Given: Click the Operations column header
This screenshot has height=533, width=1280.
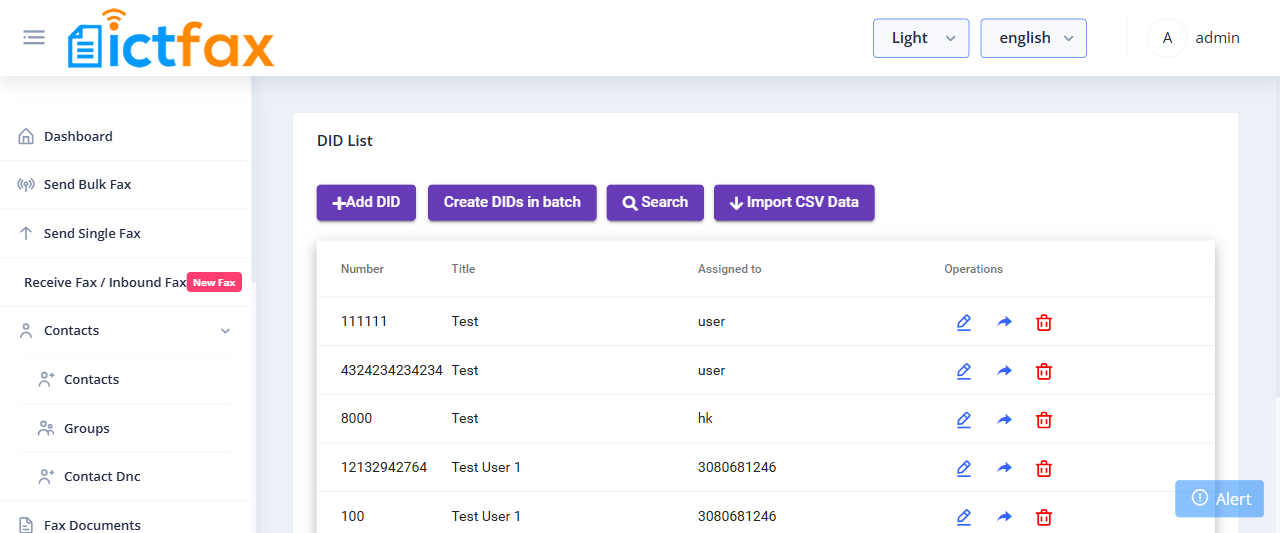Looking at the screenshot, I should (973, 269).
